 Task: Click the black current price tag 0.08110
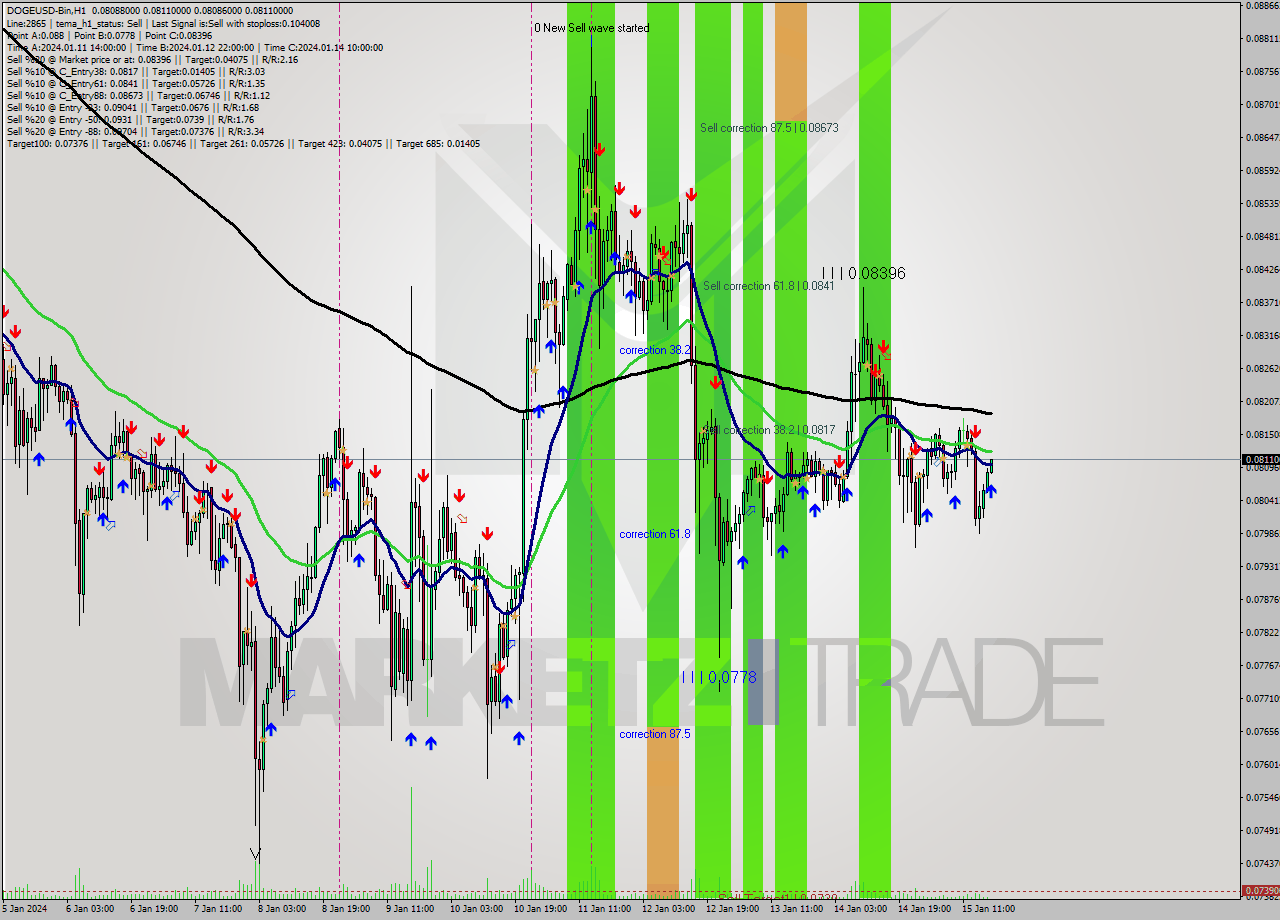1260,460
